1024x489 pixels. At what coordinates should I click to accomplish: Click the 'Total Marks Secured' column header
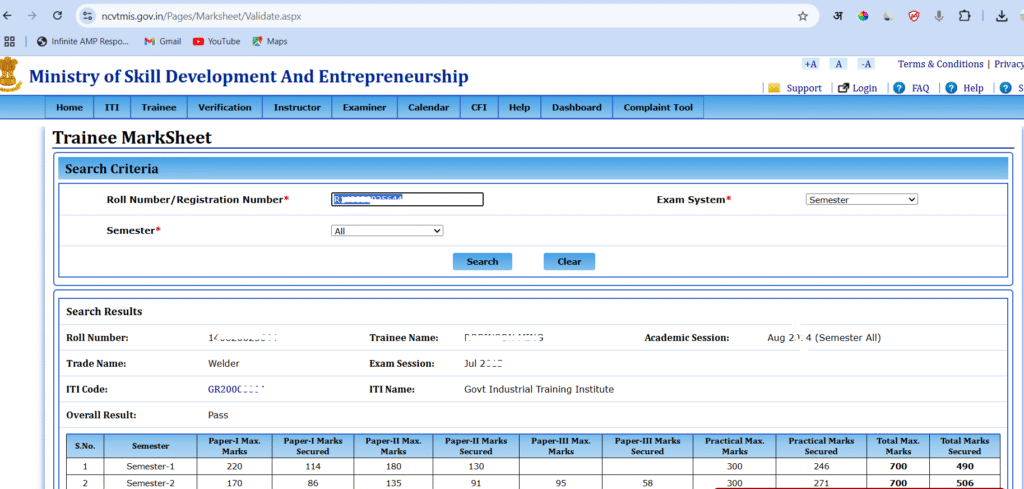coord(965,446)
